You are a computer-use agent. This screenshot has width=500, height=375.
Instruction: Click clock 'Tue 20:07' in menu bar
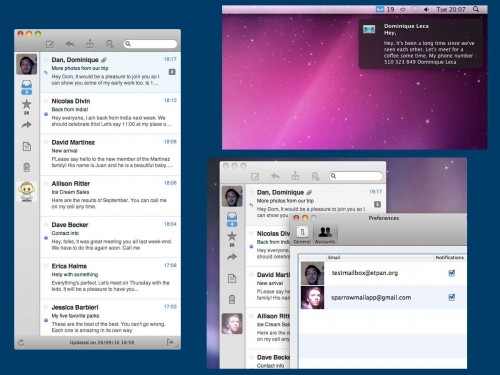pyautogui.click(x=451, y=9)
